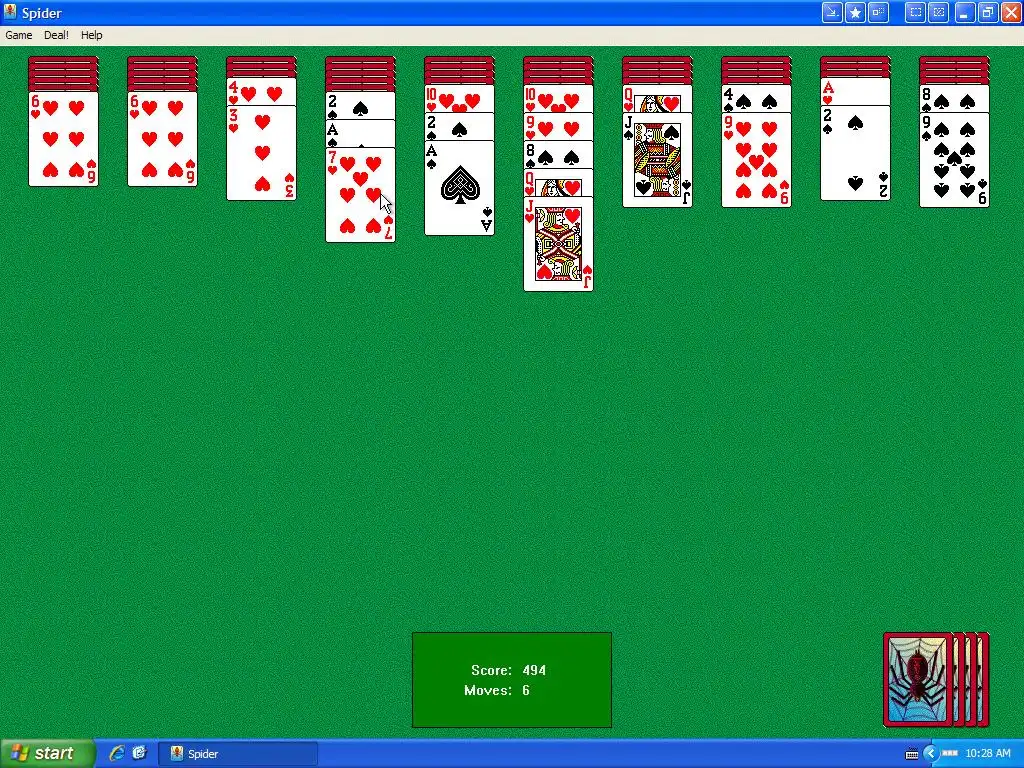Viewport: 1024px width, 768px height.
Task: Select the 2 of spades below ace of hearts
Action: pos(856,153)
